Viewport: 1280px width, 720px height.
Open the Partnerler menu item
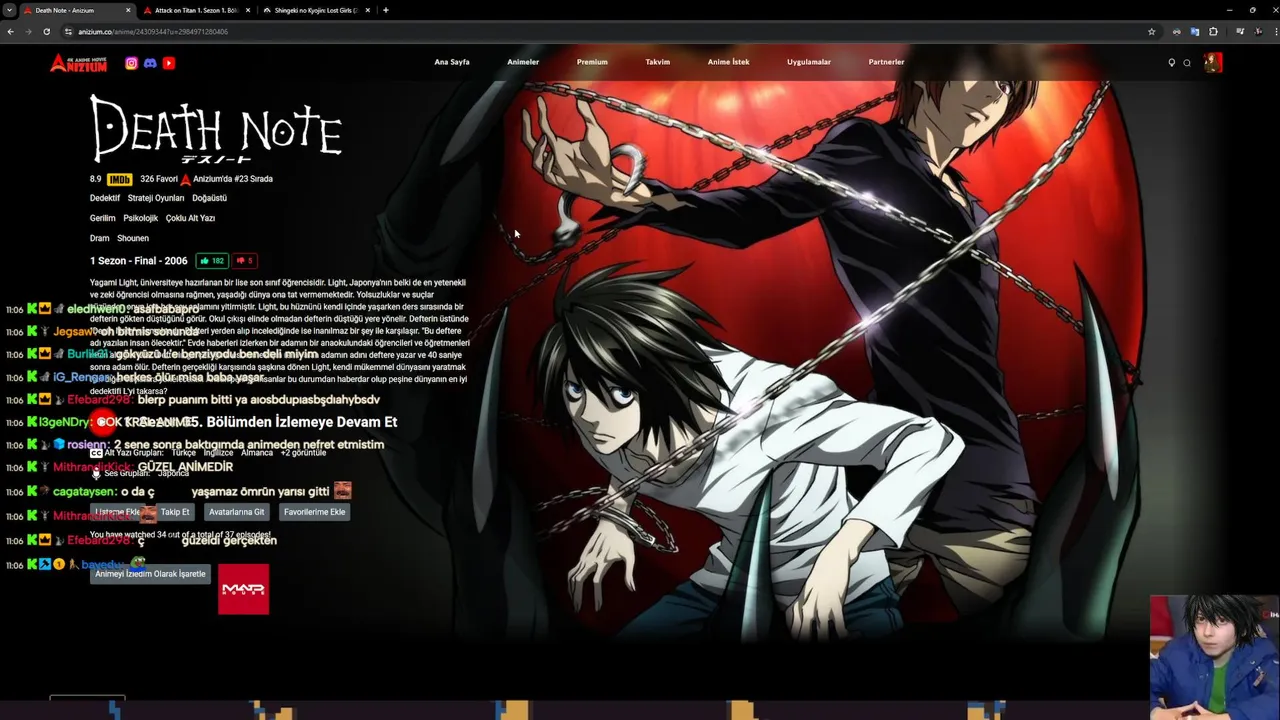point(886,62)
